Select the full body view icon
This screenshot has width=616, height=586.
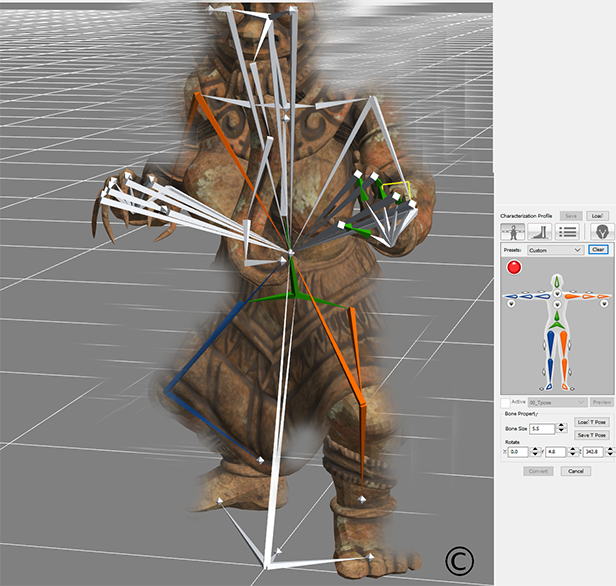(x=511, y=231)
